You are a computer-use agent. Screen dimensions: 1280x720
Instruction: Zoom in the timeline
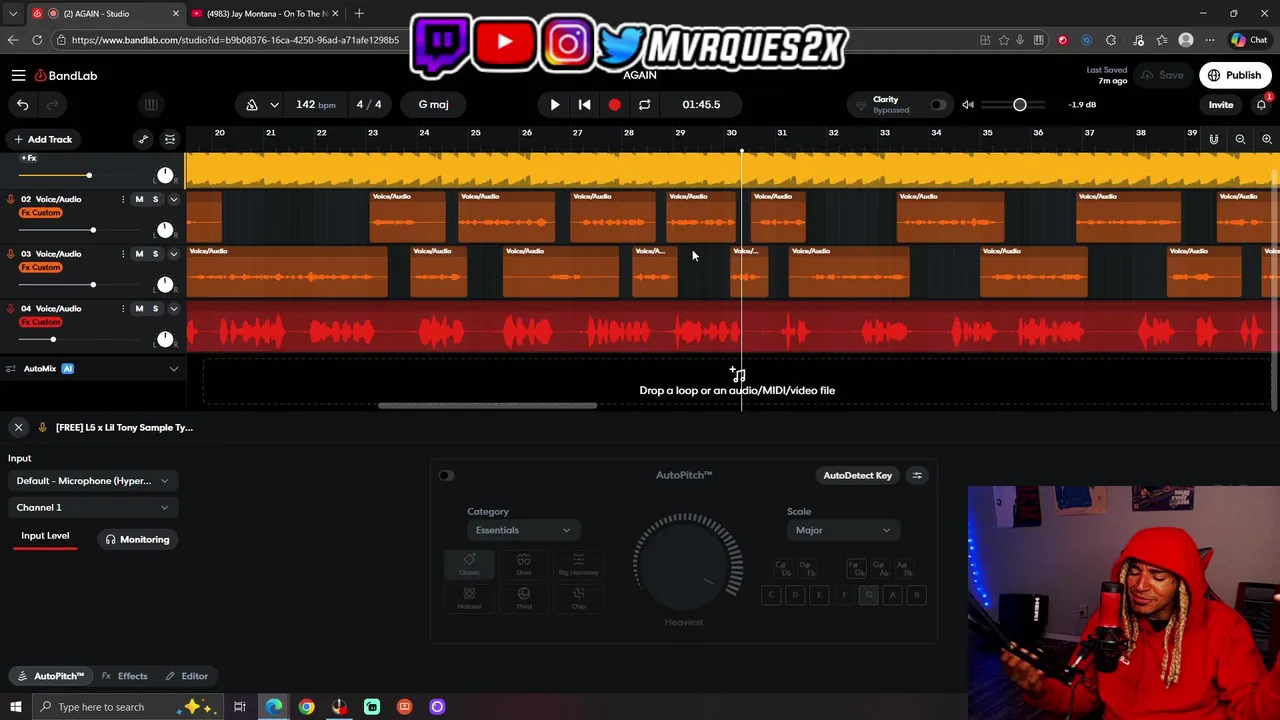1267,139
